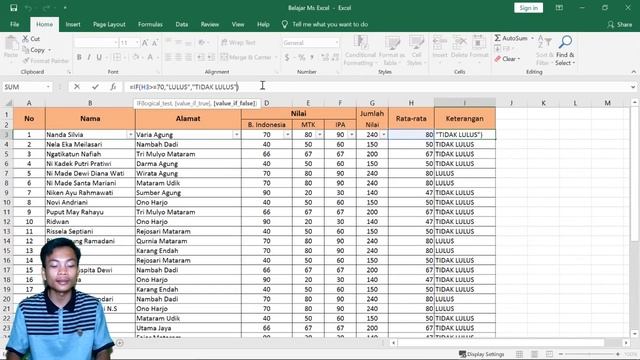This screenshot has height=360, width=640.
Task: Click Merge & Center
Action: tap(246, 57)
